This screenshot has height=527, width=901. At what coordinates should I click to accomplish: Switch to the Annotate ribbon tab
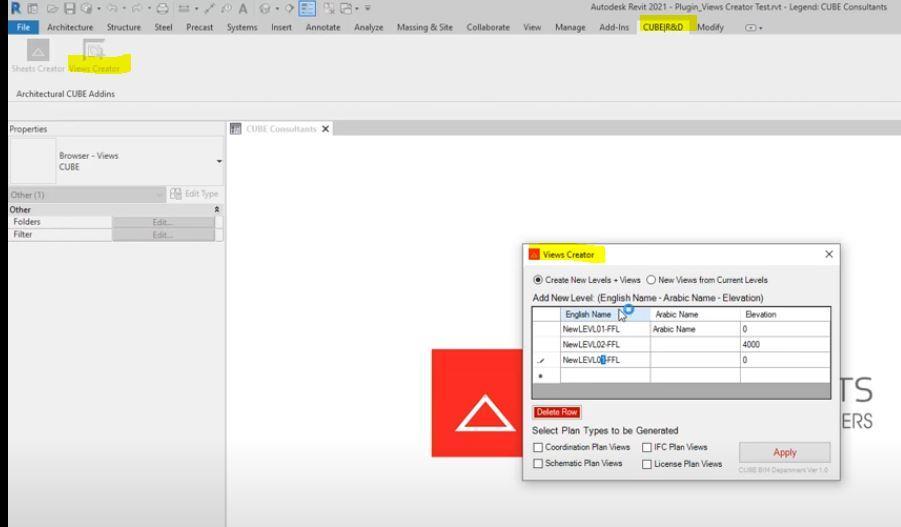[x=323, y=27]
